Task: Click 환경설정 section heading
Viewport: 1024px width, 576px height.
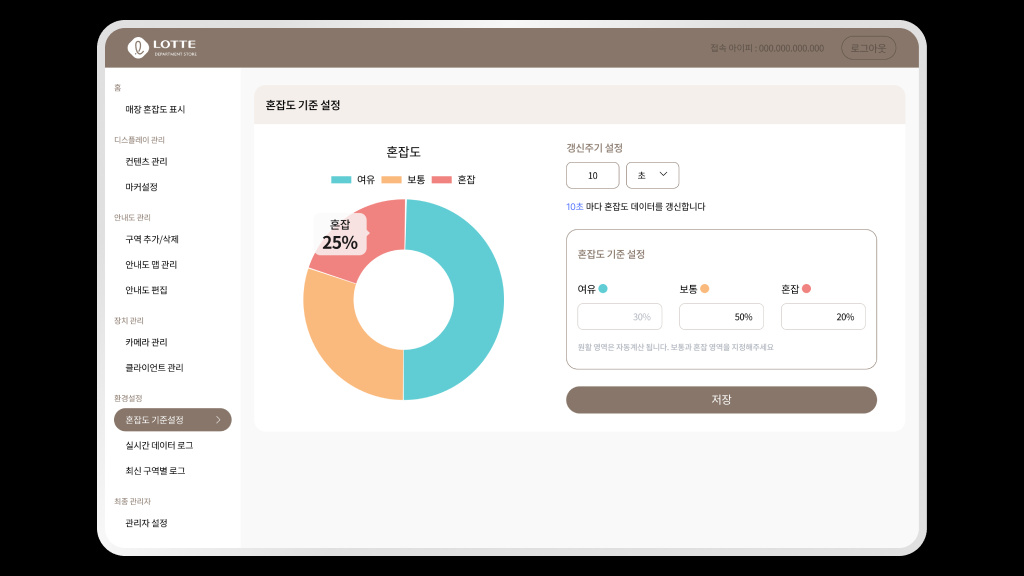Action: click(x=128, y=398)
